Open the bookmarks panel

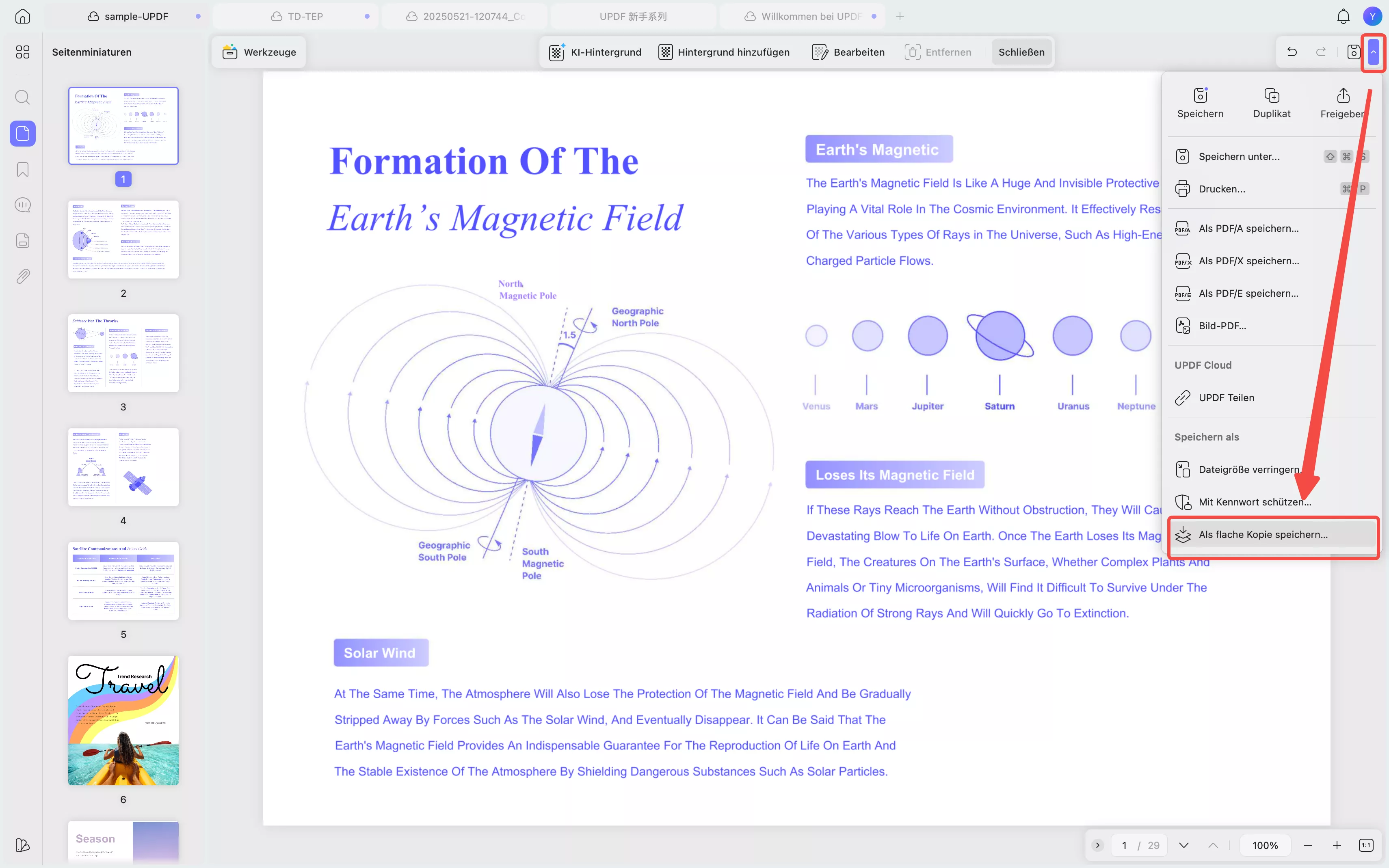(x=23, y=169)
